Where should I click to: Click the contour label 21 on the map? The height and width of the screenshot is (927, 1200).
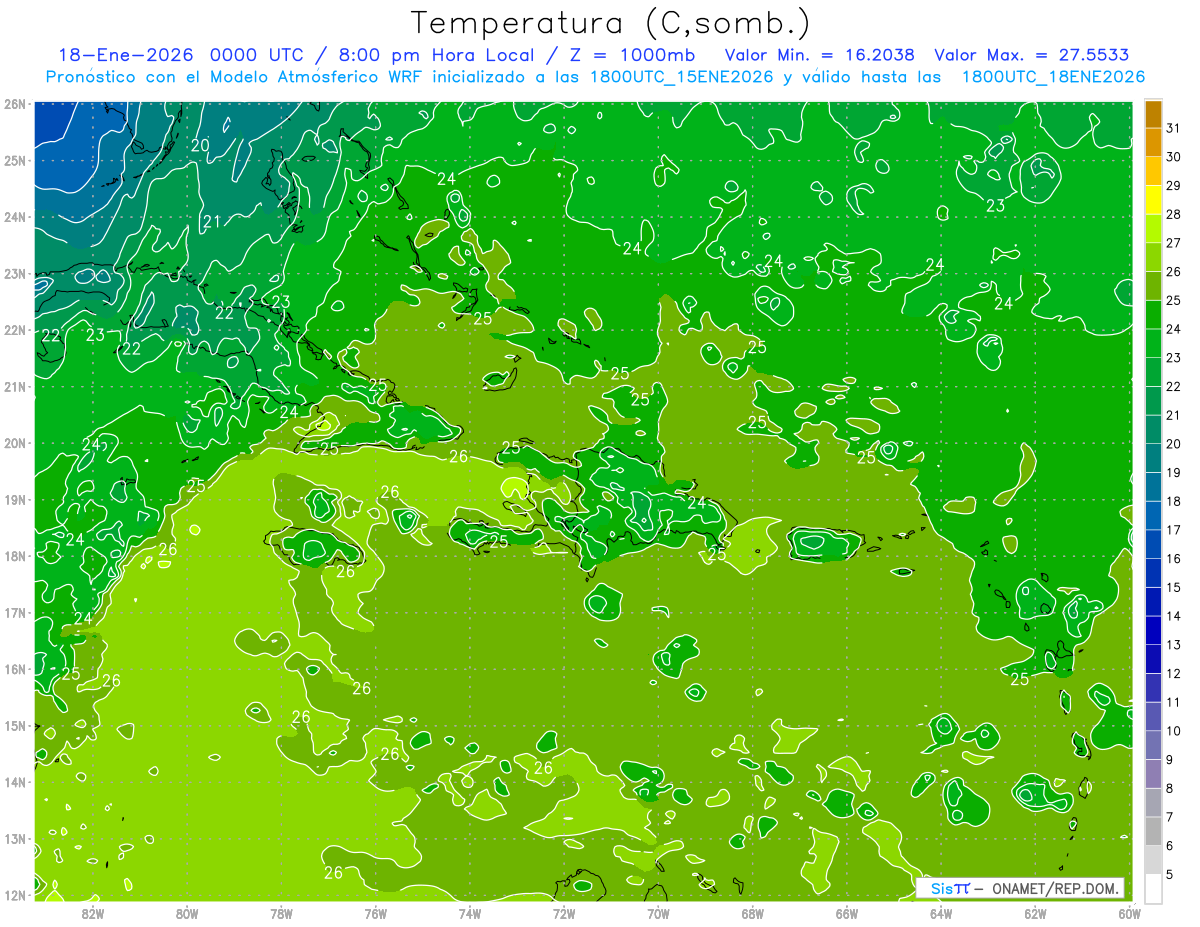click(x=211, y=221)
